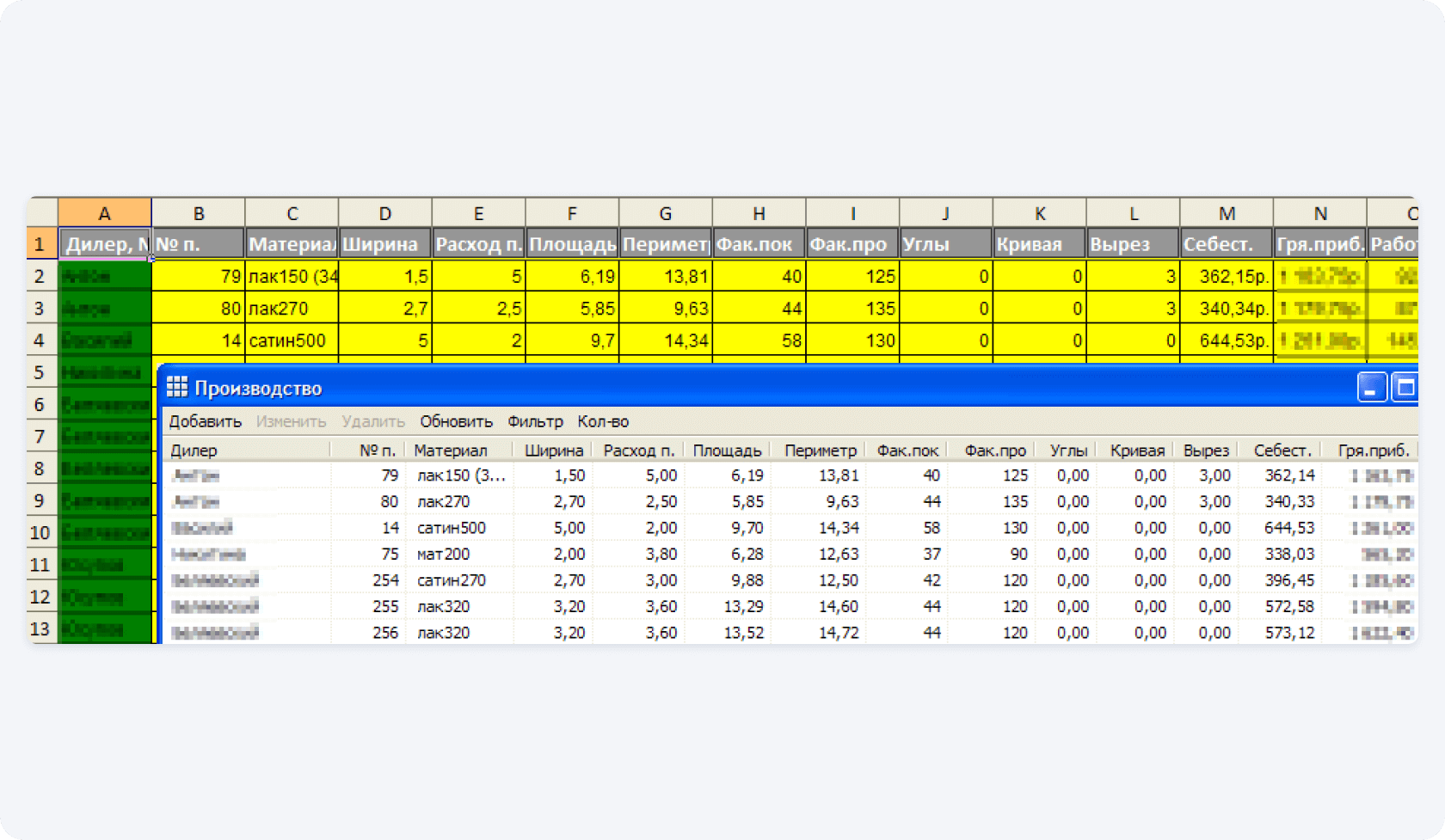Maximize the Производство window

1405,388
